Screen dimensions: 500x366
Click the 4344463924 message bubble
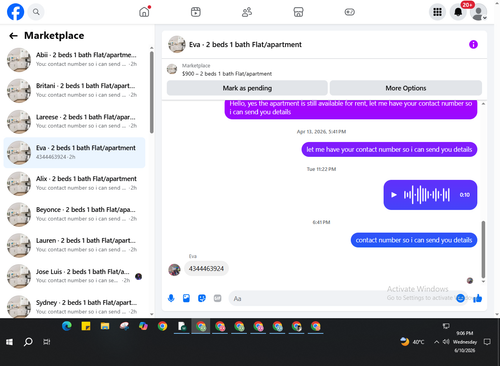[x=206, y=269]
